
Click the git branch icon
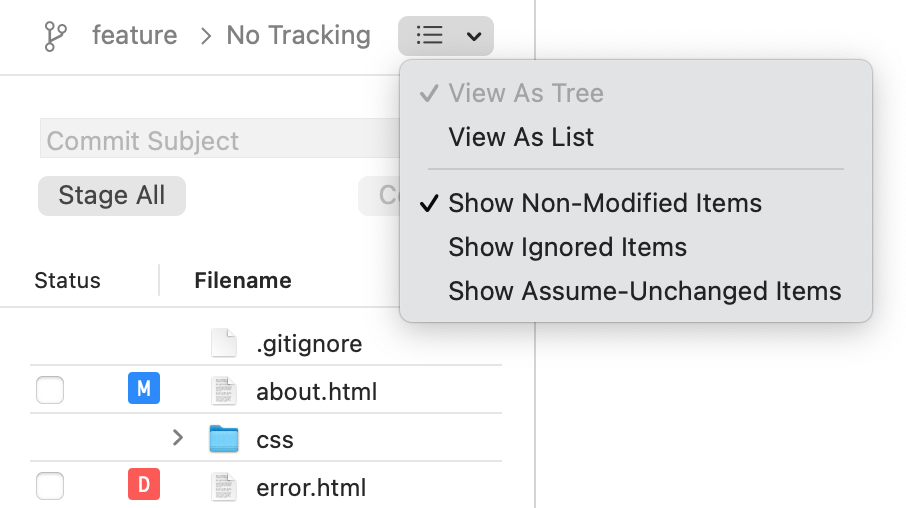click(56, 37)
